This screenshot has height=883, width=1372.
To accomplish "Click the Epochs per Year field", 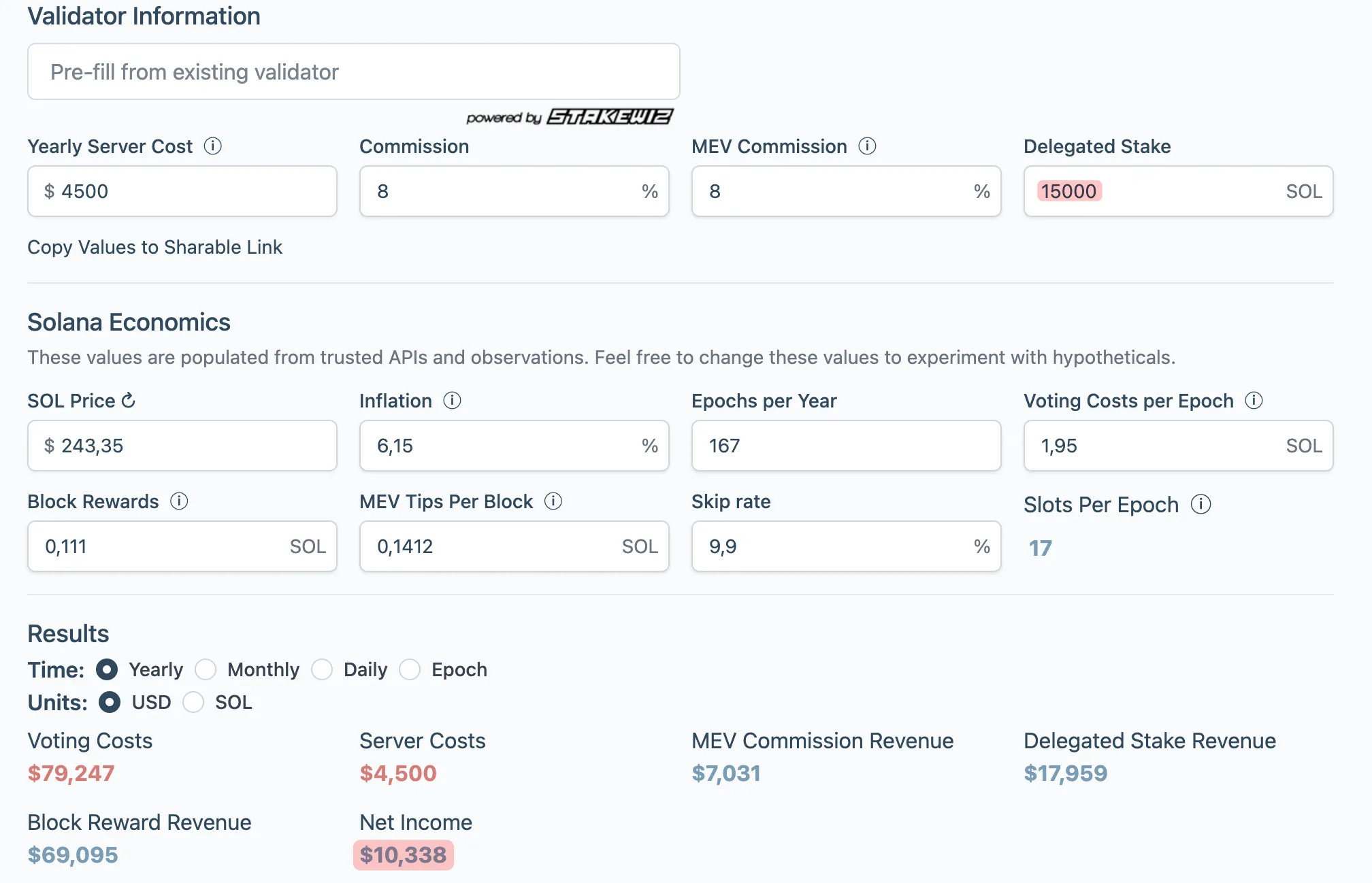I will click(x=845, y=446).
